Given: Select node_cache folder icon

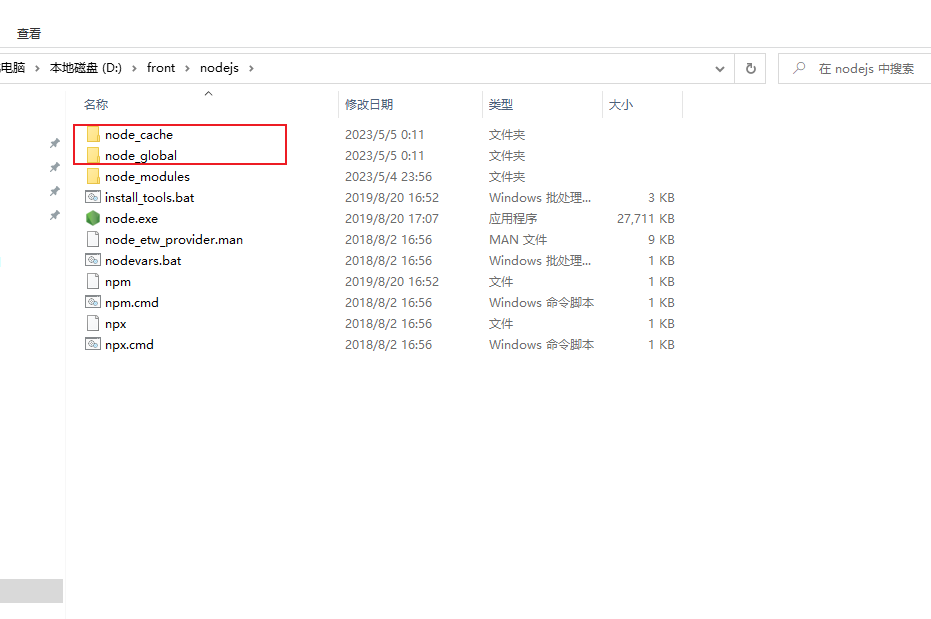Looking at the screenshot, I should point(93,134).
